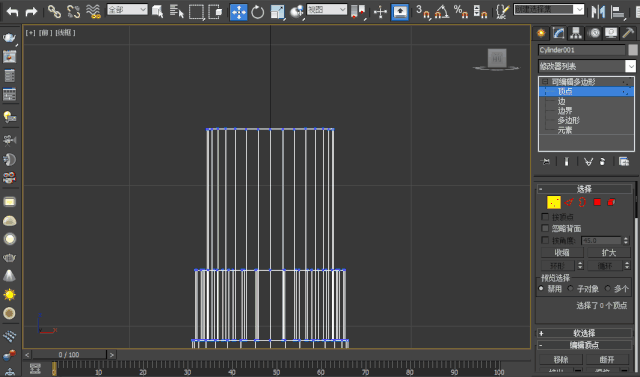Click the Undo arrow in the toolbar

pyautogui.click(x=13, y=11)
